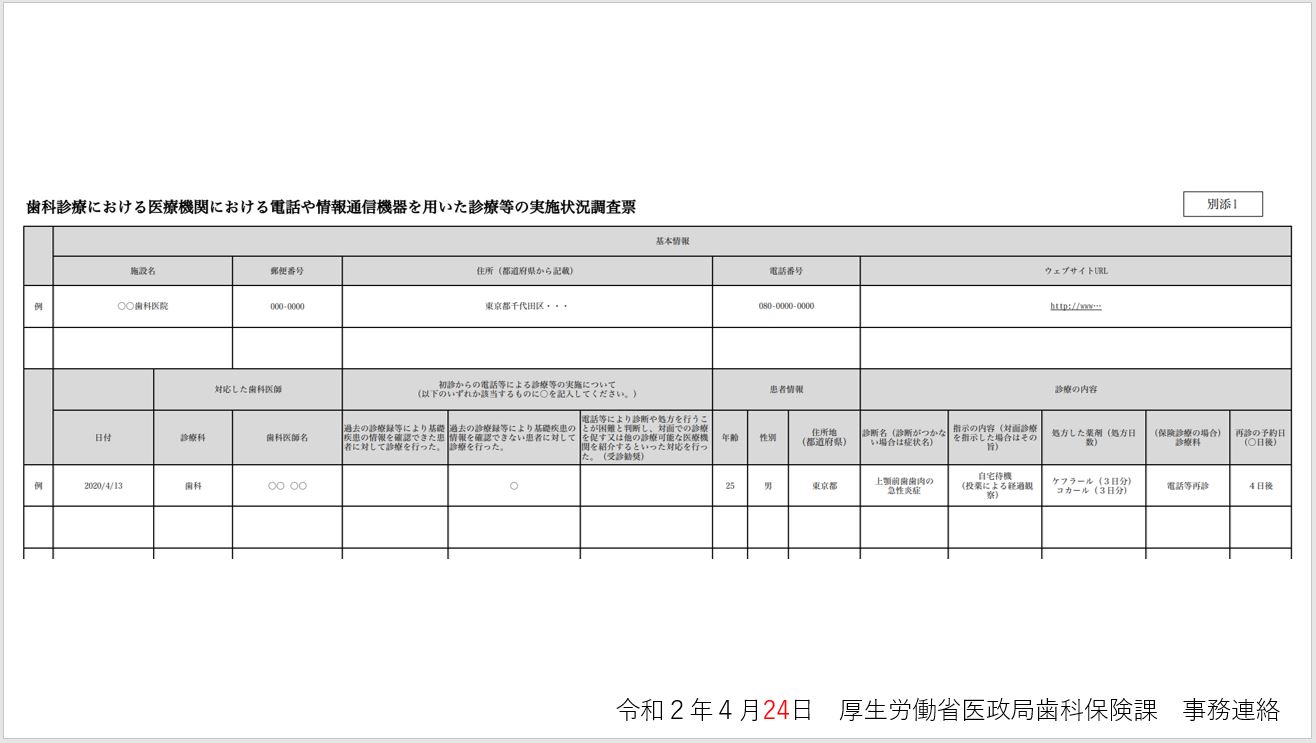1316x743 pixels.
Task: Select the 別添1 label box
Action: 1223,204
